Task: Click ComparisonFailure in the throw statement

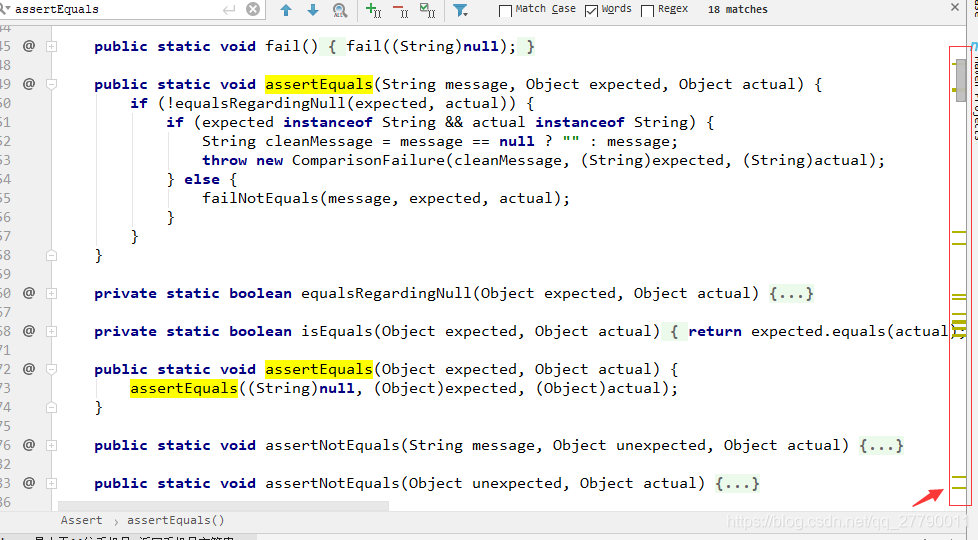Action: click(368, 160)
